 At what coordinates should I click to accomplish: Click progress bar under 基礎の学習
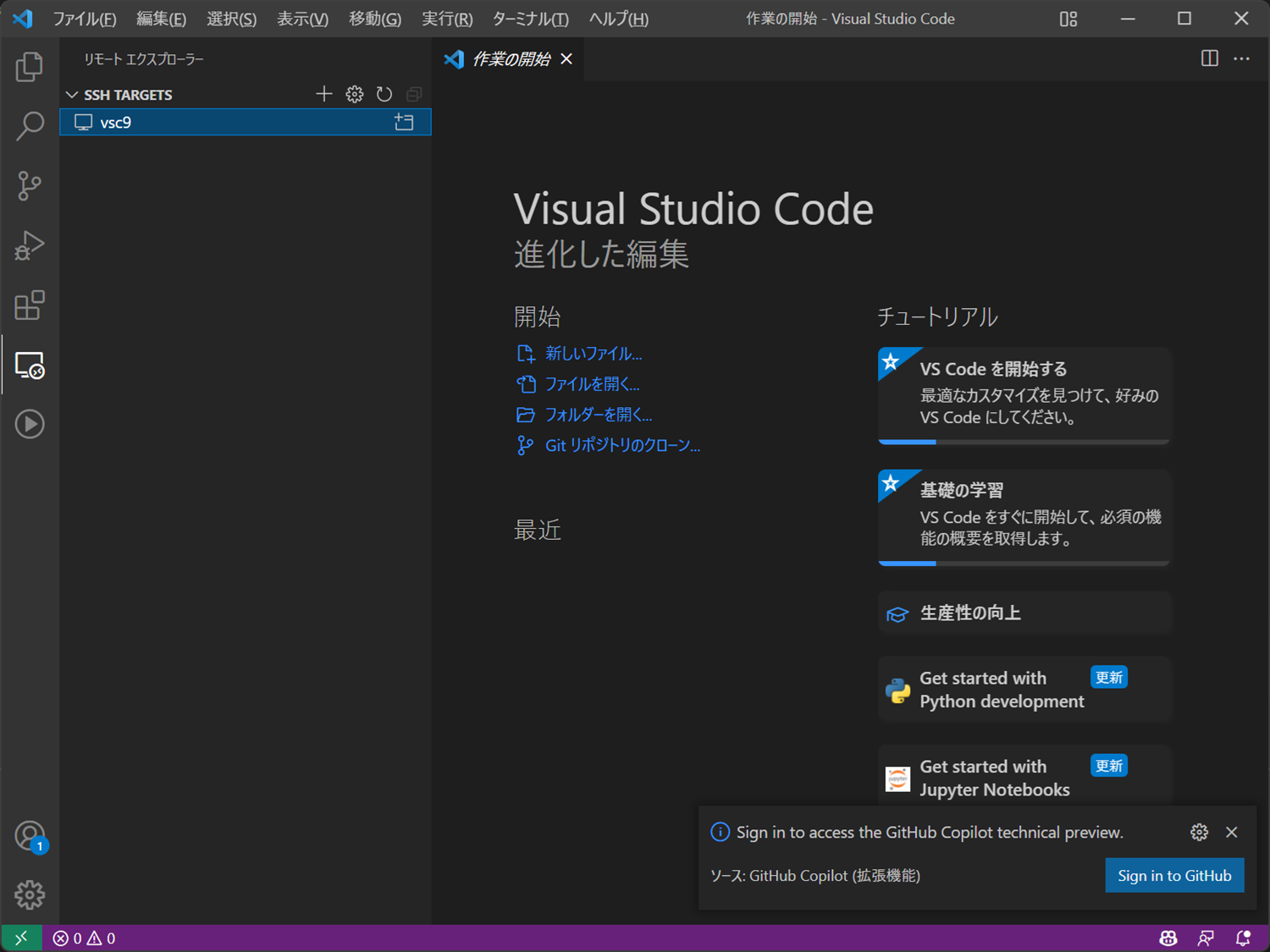[1024, 563]
